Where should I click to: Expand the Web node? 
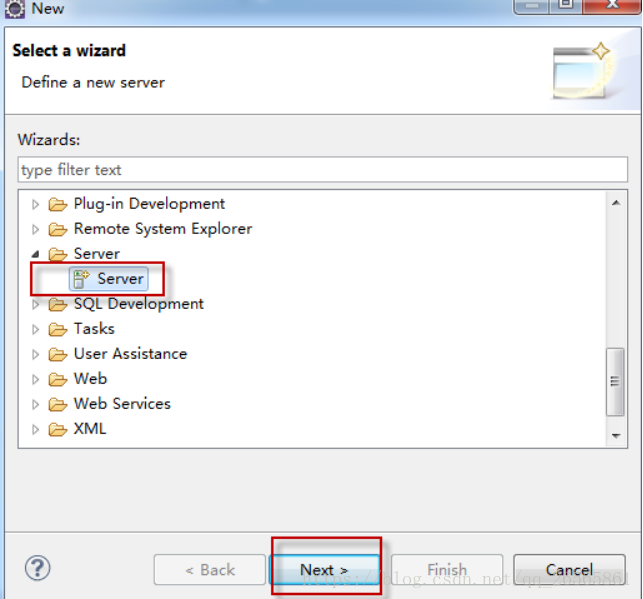coord(35,379)
